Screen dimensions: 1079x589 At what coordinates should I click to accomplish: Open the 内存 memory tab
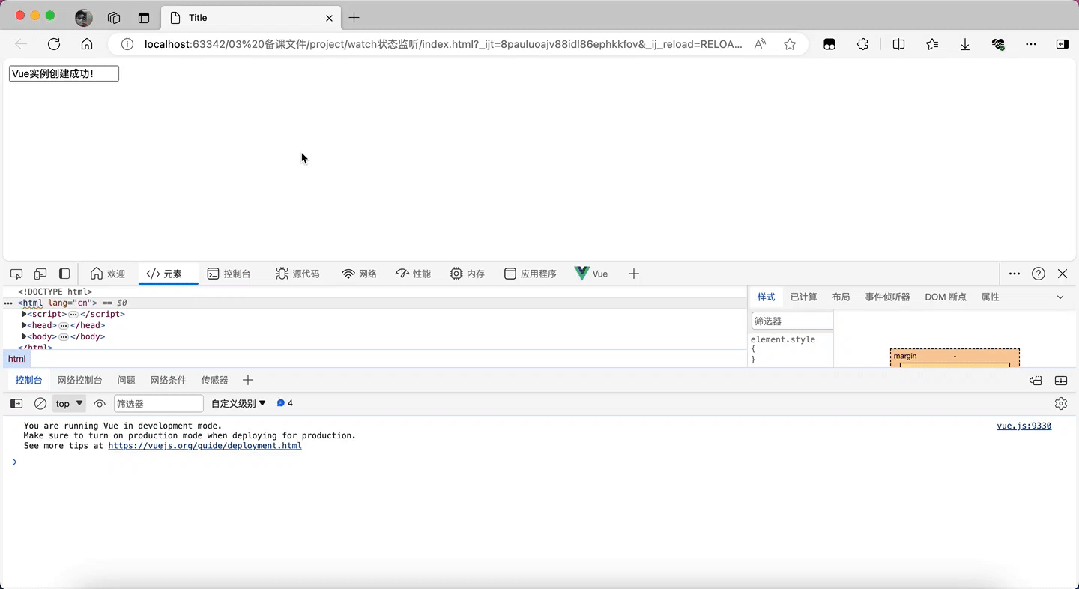[x=467, y=274]
